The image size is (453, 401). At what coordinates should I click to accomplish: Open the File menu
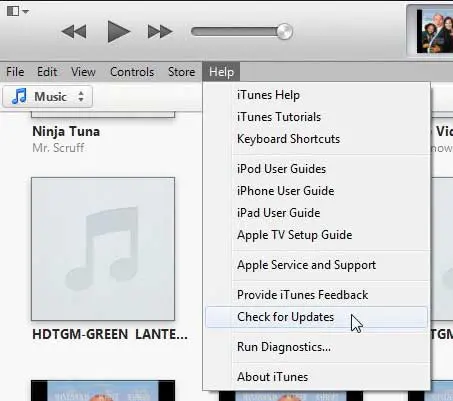click(x=15, y=72)
